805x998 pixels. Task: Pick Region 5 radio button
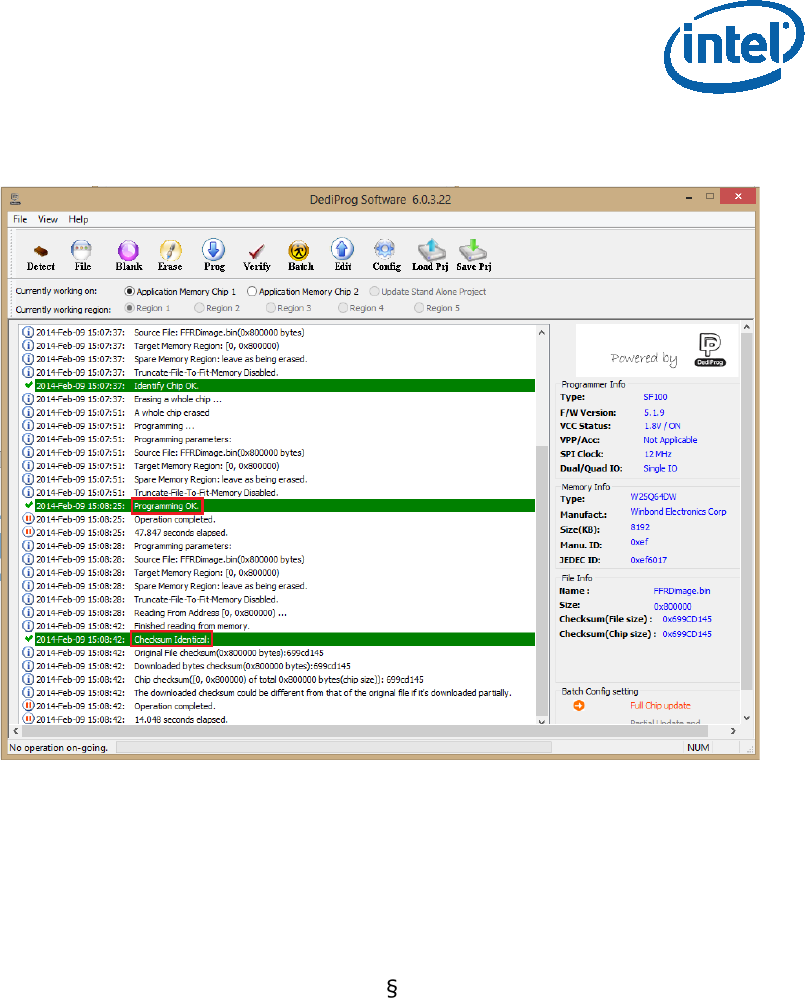(419, 308)
